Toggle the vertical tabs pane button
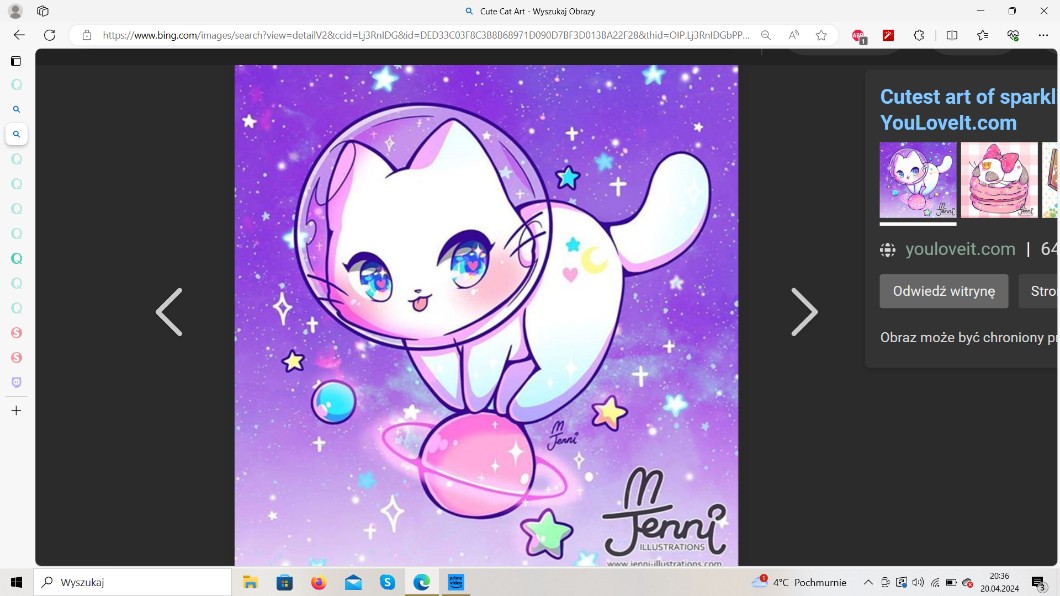Image resolution: width=1060 pixels, height=596 pixels. coord(16,61)
